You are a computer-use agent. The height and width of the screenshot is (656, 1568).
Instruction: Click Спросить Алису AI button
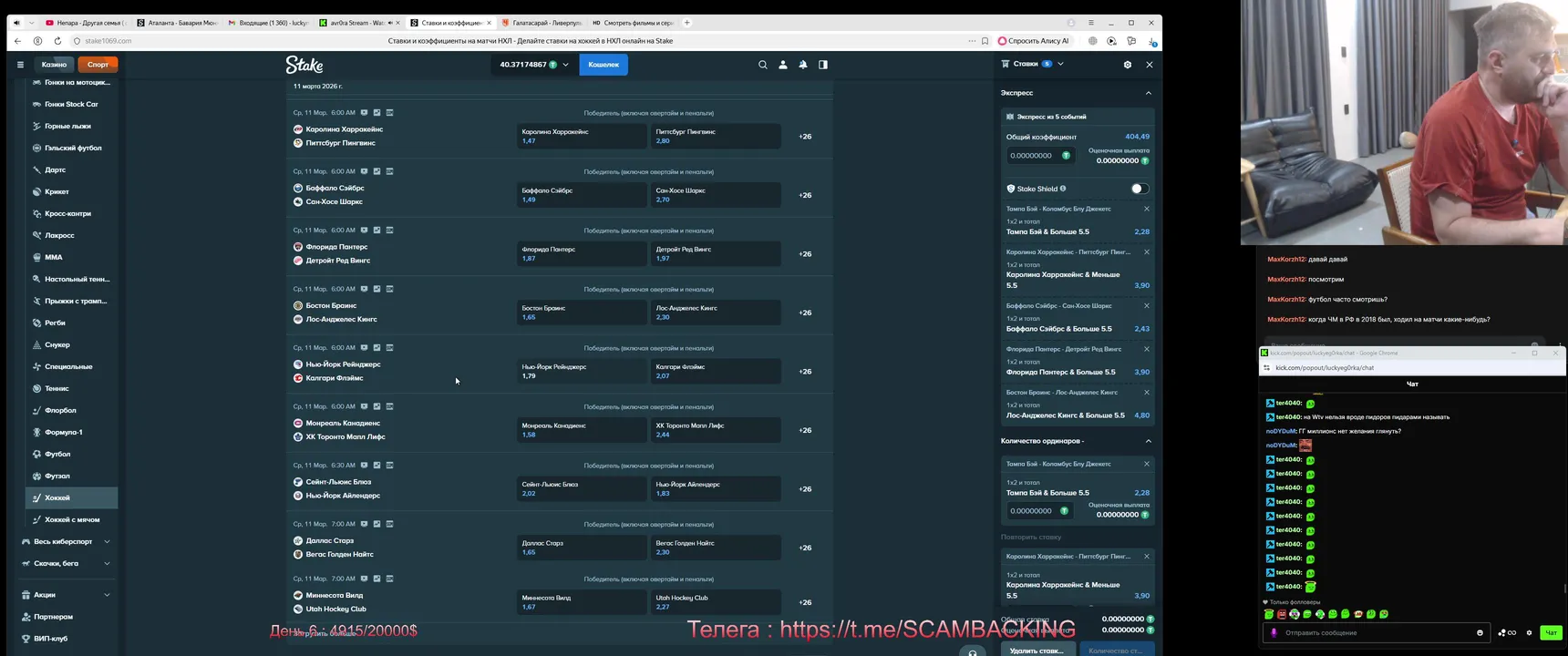tap(1033, 41)
